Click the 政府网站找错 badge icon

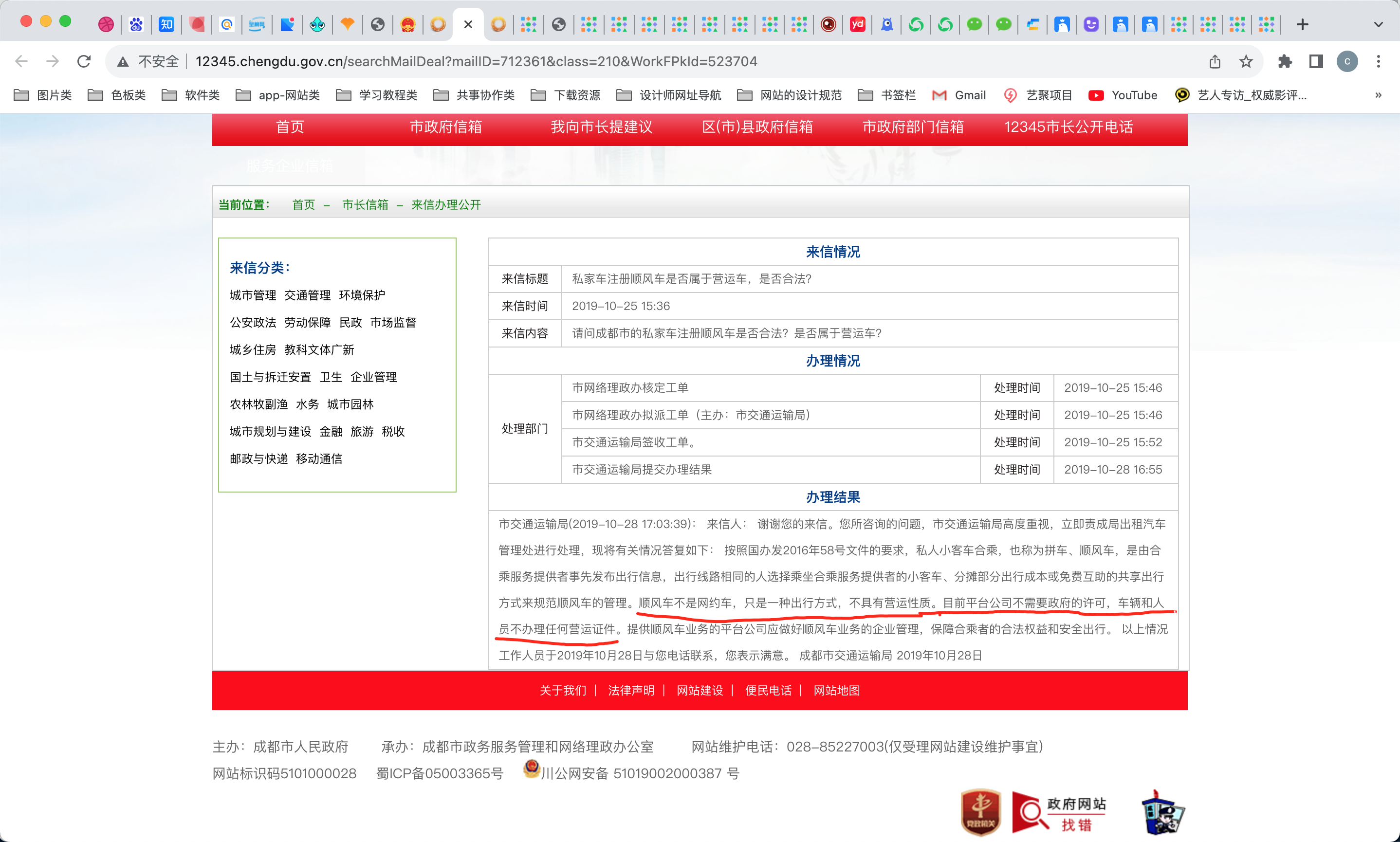pos(1059,813)
